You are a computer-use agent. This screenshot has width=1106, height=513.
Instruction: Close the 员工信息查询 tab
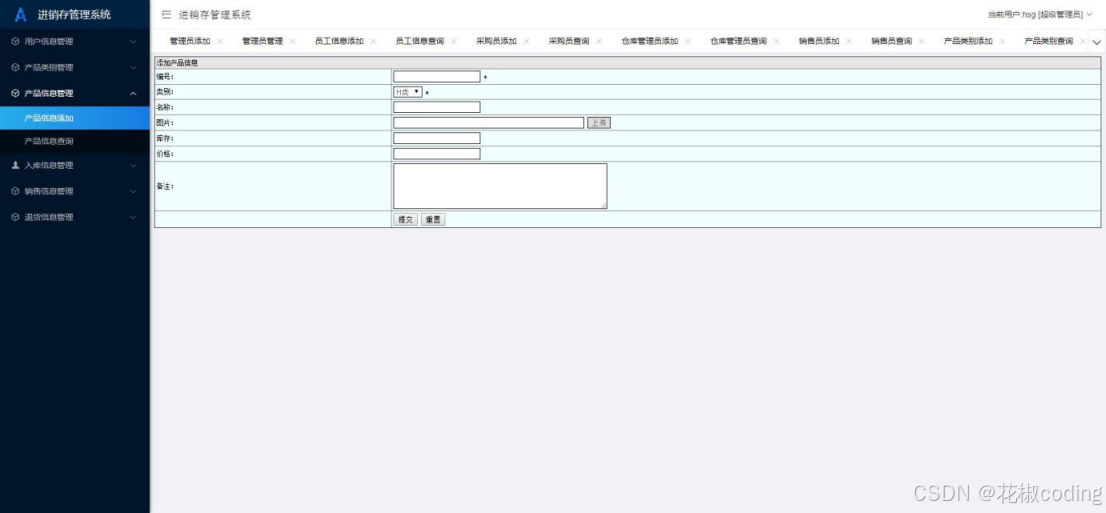tap(454, 42)
